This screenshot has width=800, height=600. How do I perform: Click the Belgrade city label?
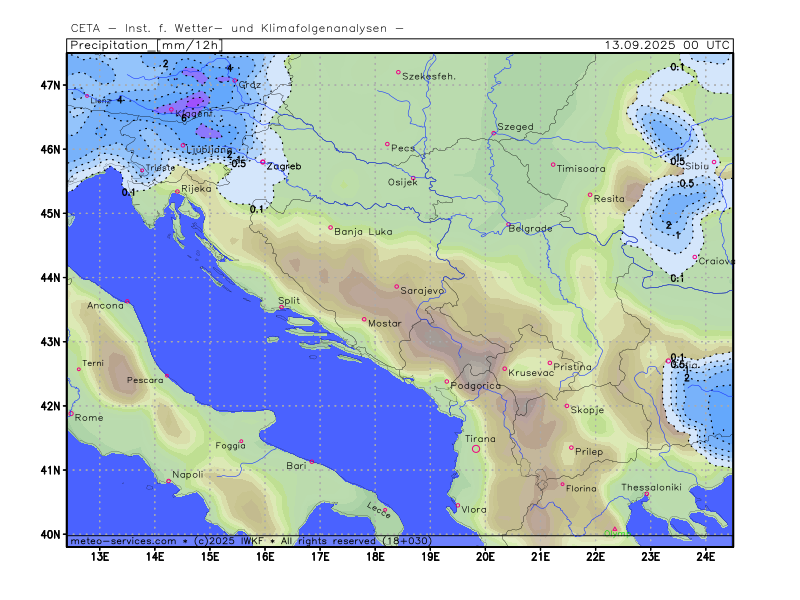coord(530,229)
